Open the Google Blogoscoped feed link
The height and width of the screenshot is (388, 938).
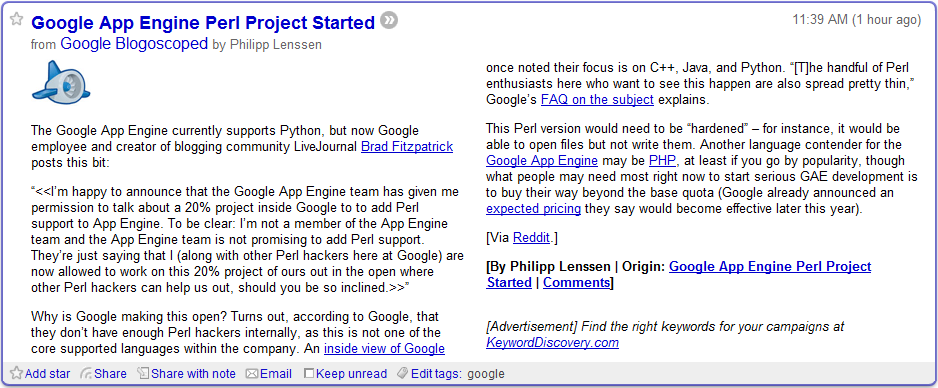134,44
